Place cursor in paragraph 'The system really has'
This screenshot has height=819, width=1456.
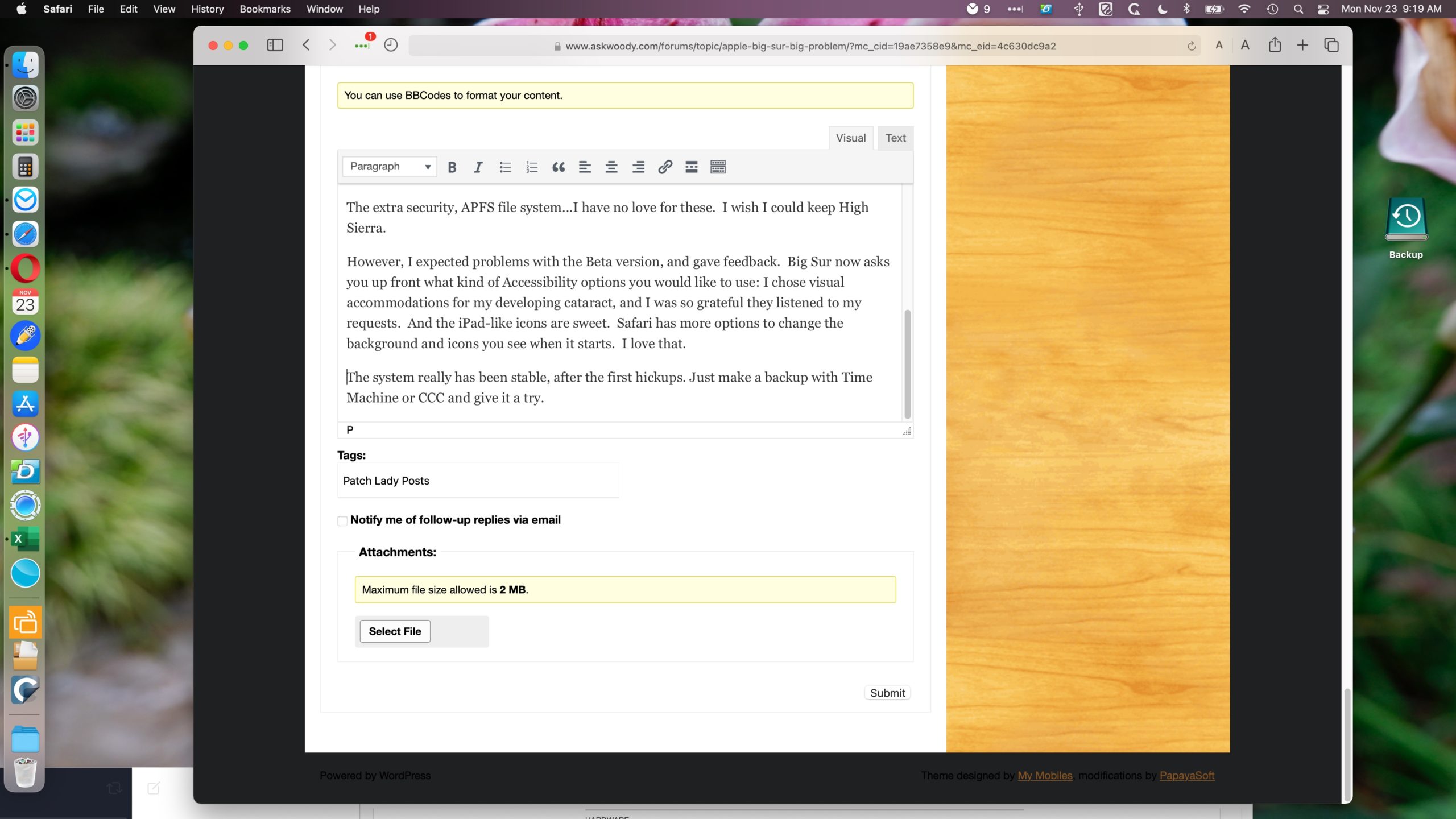[609, 387]
